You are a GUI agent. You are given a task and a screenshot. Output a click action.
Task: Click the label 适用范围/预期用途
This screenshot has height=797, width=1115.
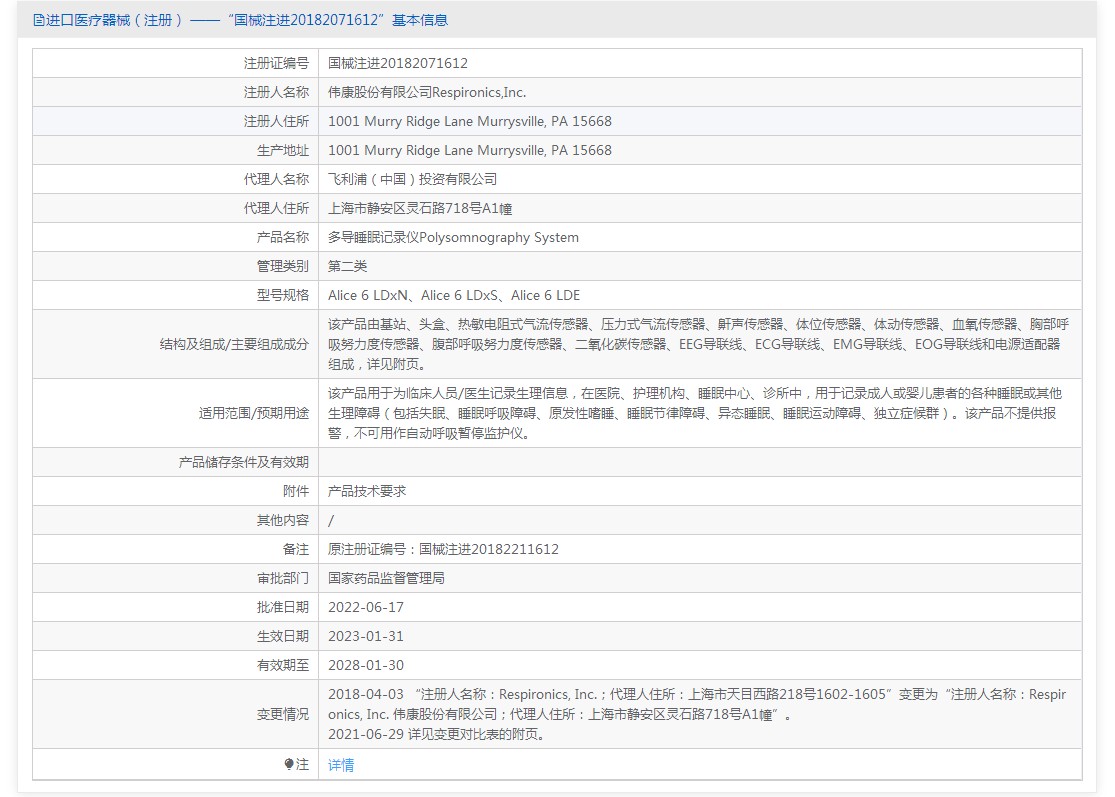[x=253, y=413]
